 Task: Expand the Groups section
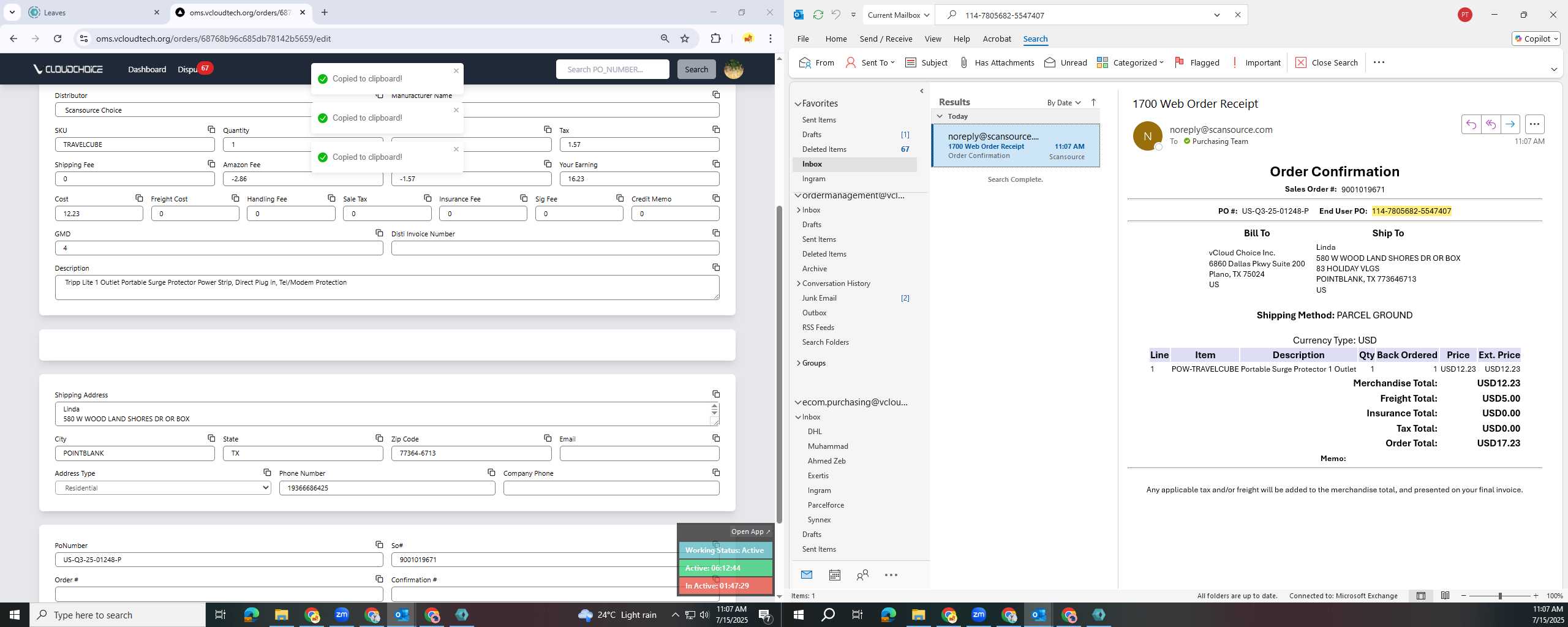point(799,363)
